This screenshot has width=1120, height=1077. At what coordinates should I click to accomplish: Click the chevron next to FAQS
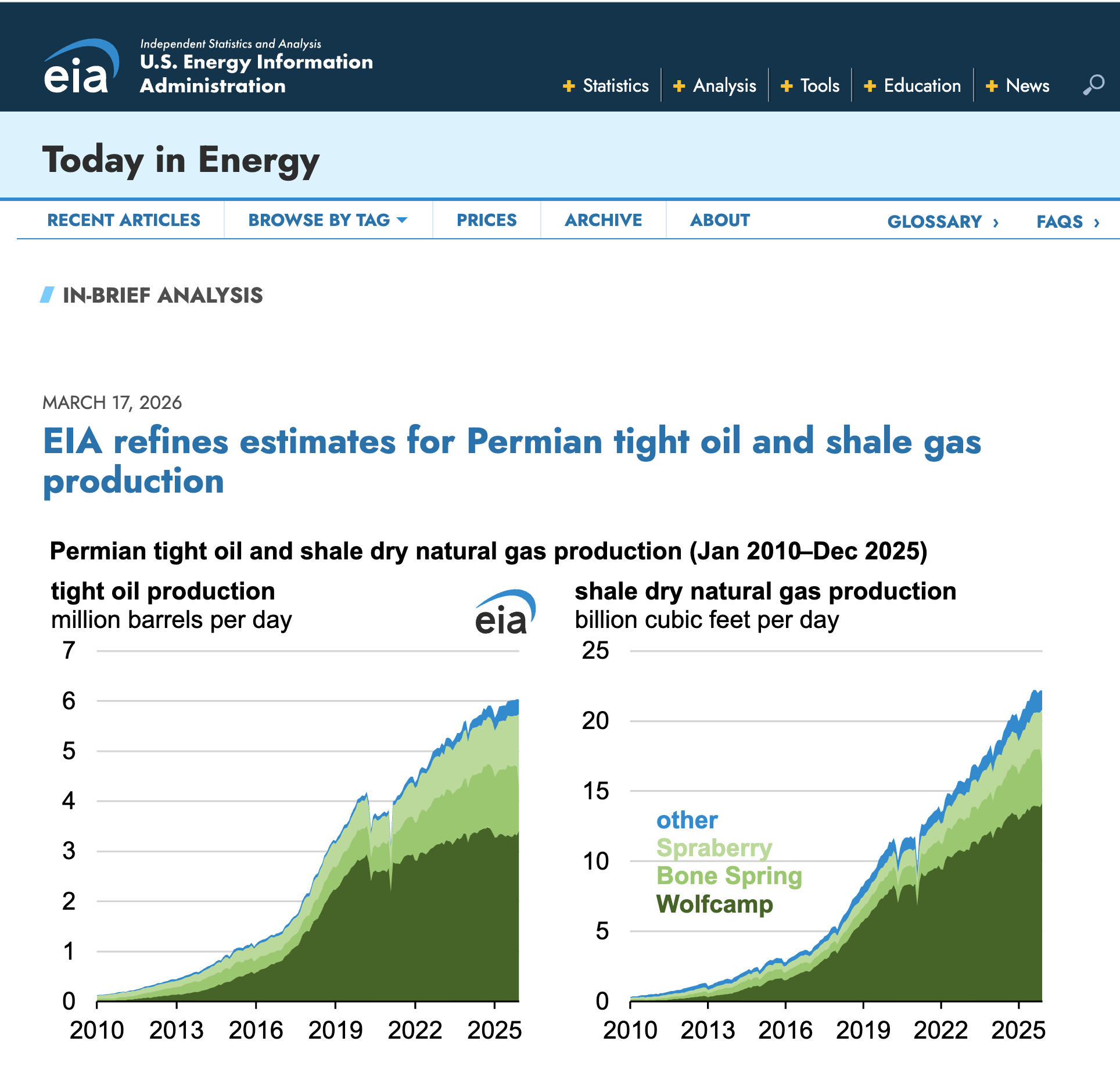click(1096, 222)
